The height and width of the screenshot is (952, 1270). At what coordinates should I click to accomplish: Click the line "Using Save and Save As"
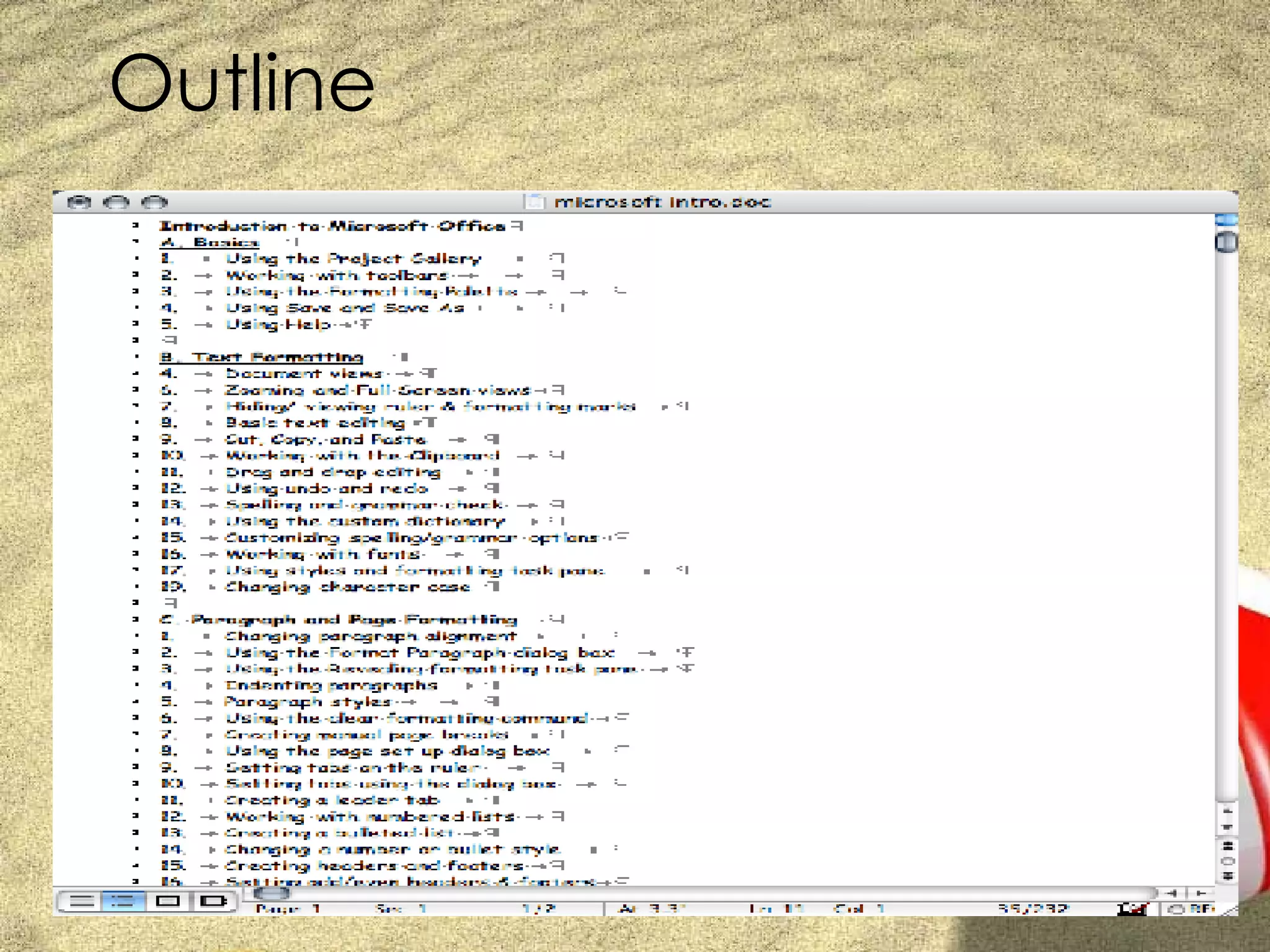point(345,308)
